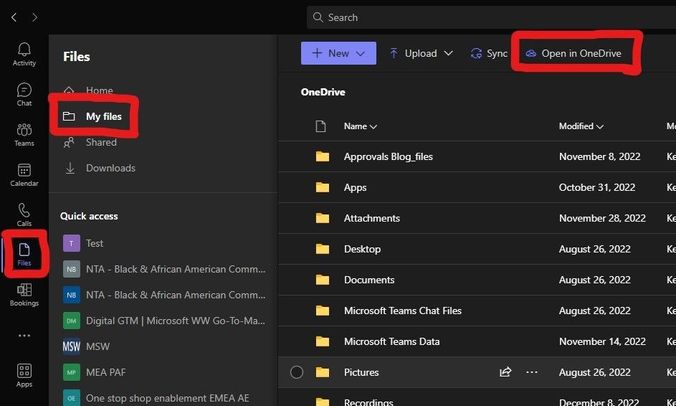Screen dimensions: 676x406
Task: Open the MSW quick access logo
Action: pos(71,346)
